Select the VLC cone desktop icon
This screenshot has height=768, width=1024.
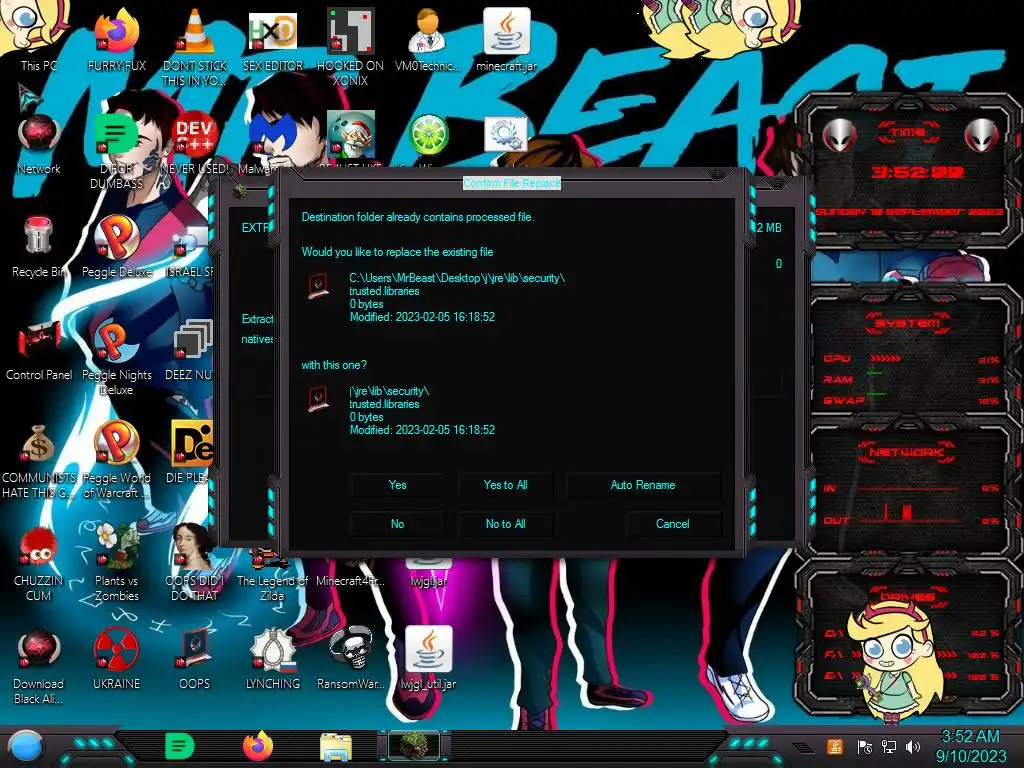tap(195, 47)
